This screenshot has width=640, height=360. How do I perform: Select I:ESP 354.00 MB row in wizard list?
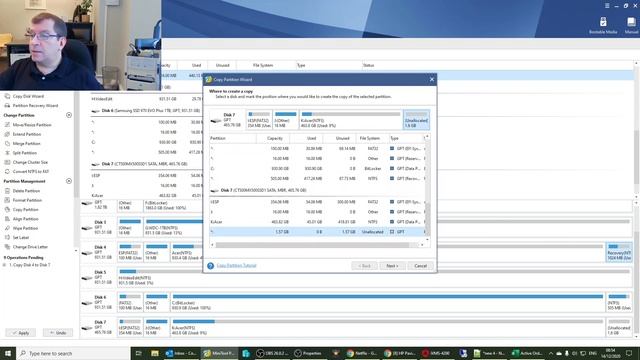tap(317, 202)
